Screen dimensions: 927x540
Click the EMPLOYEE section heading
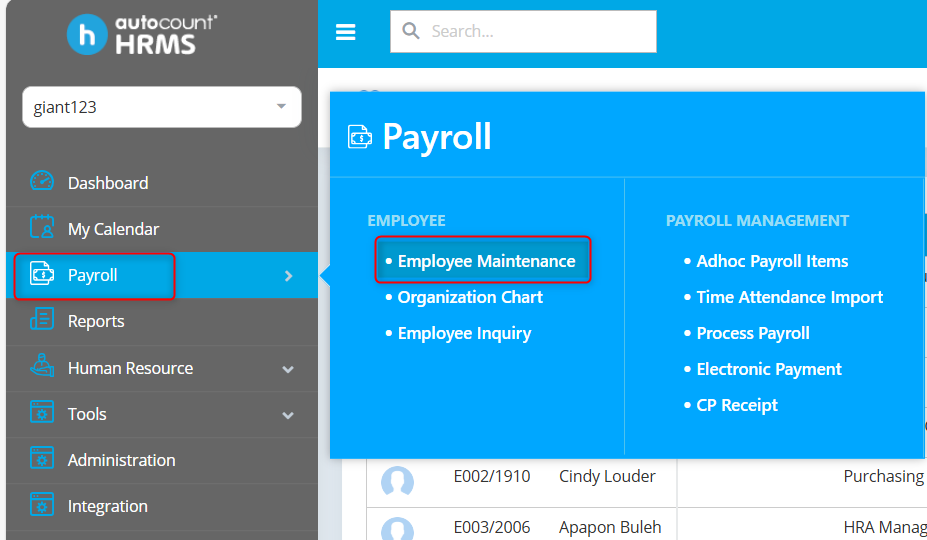pos(406,221)
